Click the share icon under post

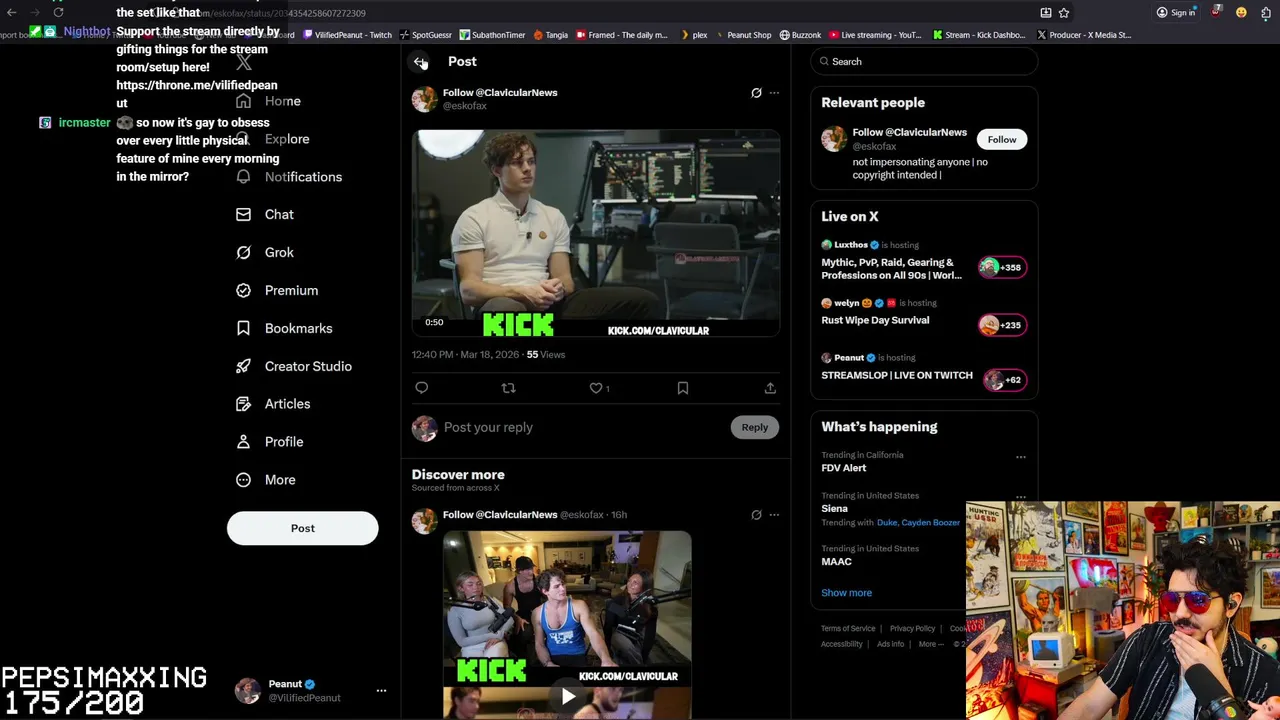[770, 388]
